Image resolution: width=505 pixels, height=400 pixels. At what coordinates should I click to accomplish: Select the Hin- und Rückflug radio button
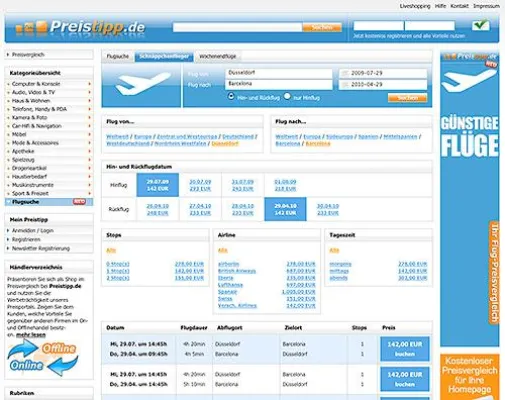click(231, 96)
